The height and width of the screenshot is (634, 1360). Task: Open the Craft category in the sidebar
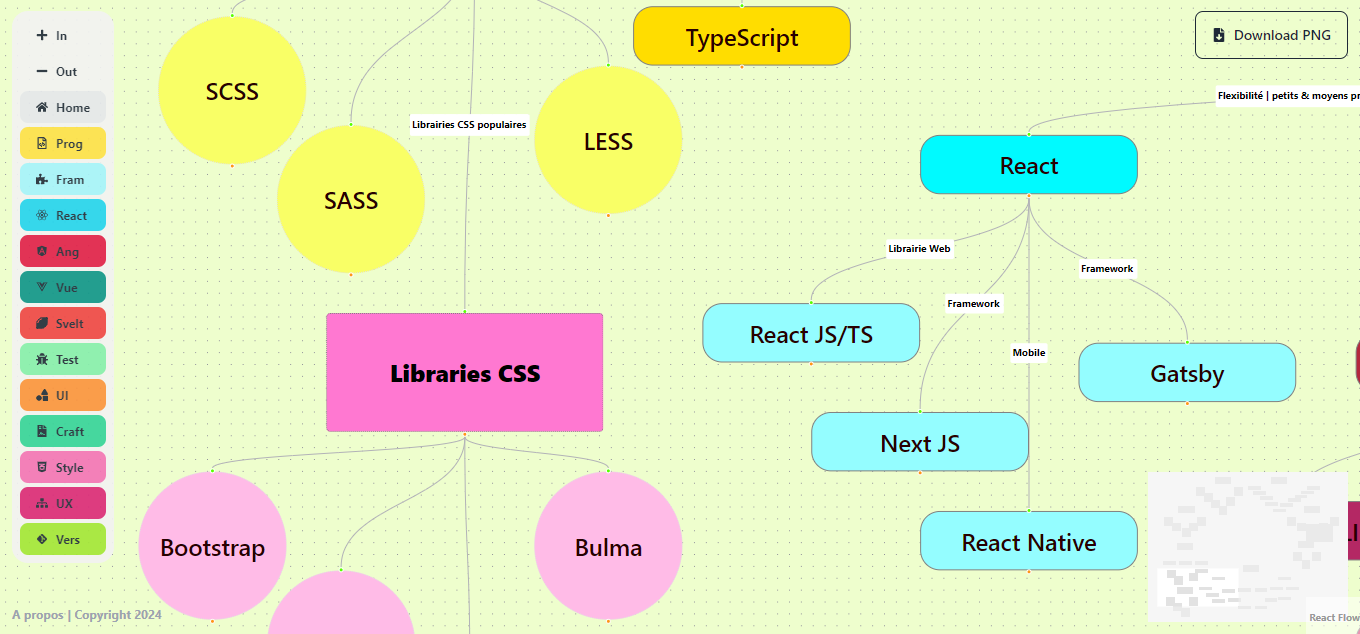point(62,431)
